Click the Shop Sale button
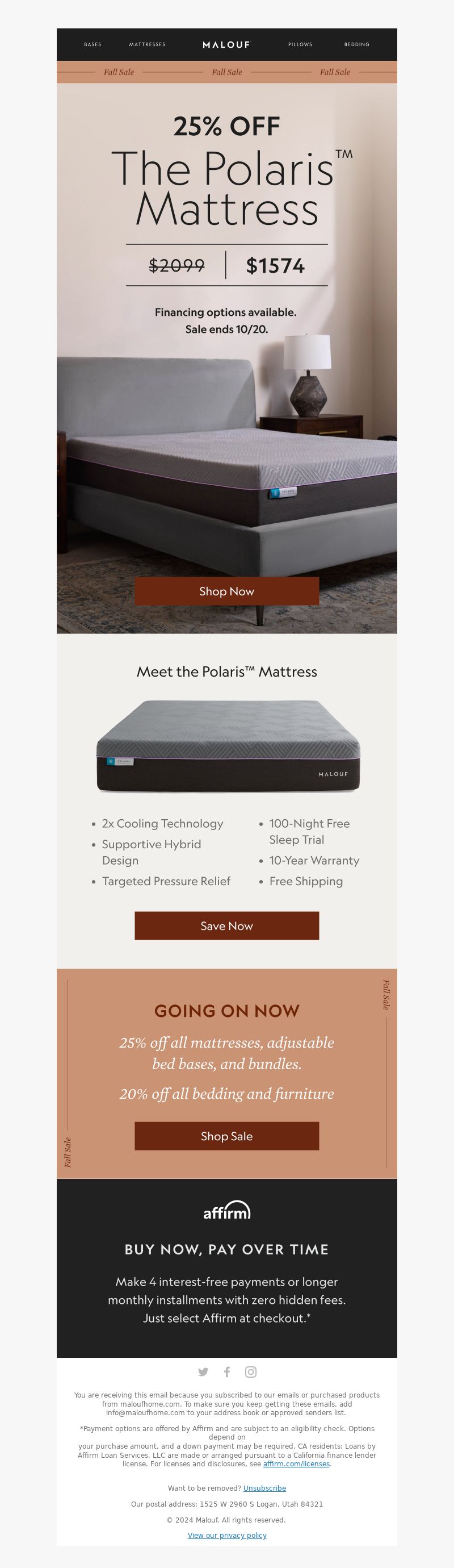Screen dimensions: 454x1568 click(226, 1136)
